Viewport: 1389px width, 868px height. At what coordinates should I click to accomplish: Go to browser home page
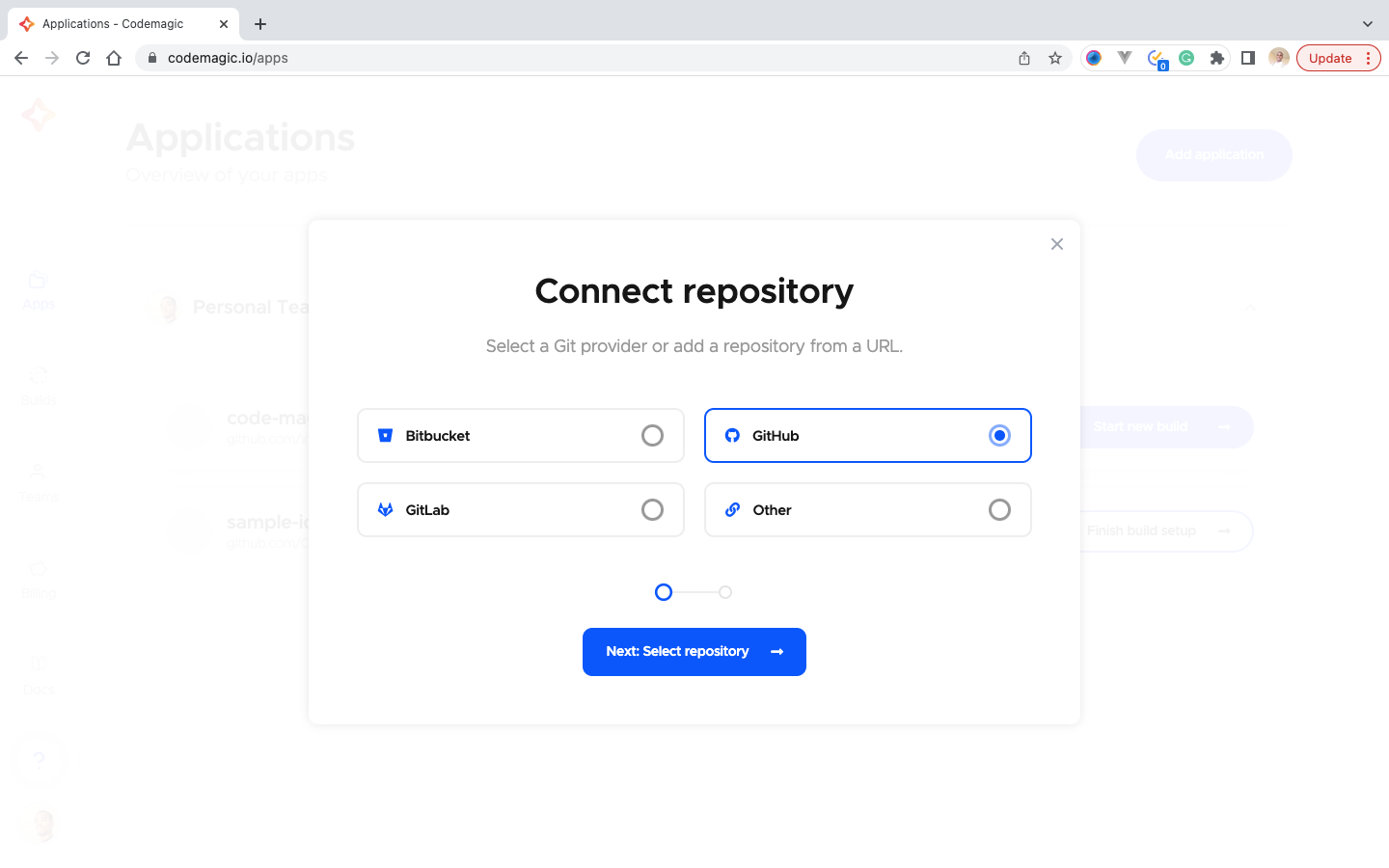[x=114, y=58]
